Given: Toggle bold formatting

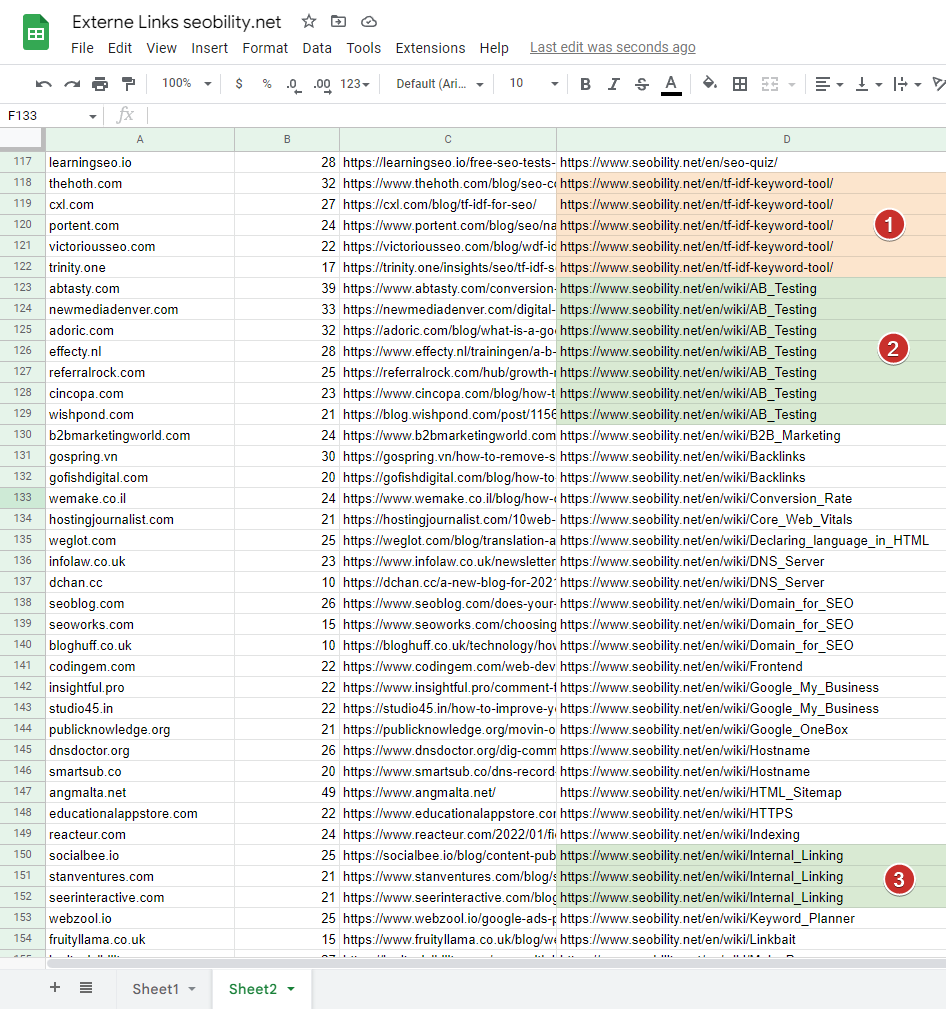Looking at the screenshot, I should point(585,84).
